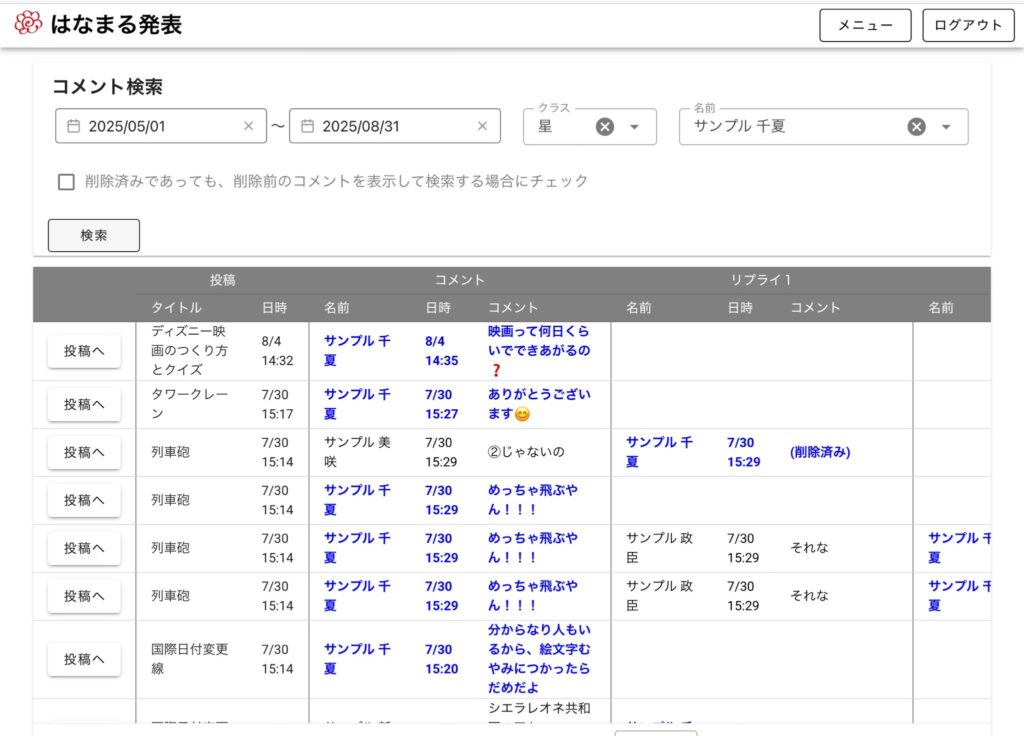Clear the クラス selection 星
Image resolution: width=1024 pixels, height=736 pixels.
click(605, 127)
